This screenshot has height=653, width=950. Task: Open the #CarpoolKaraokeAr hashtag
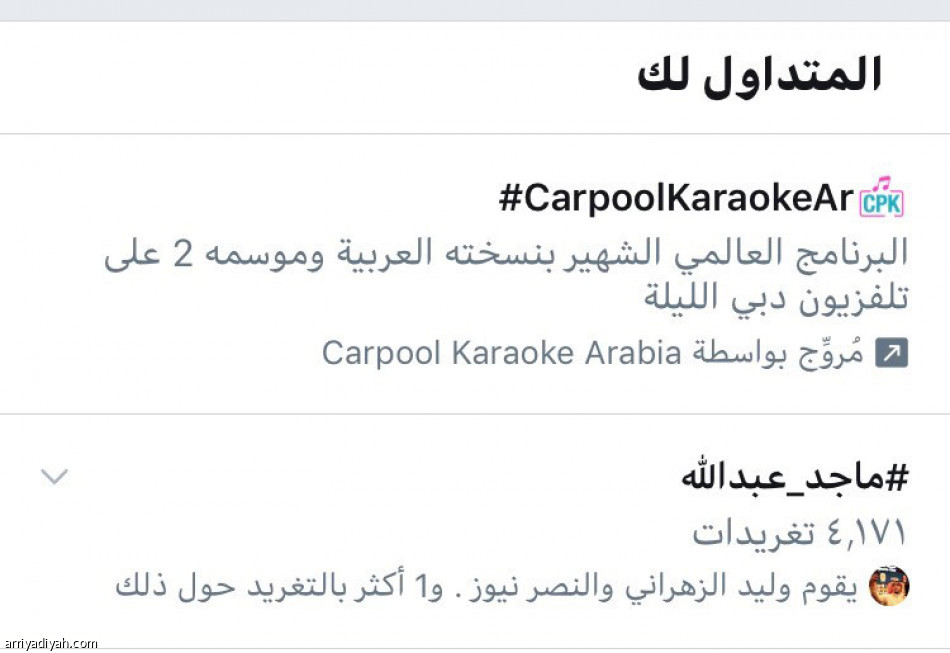(678, 199)
